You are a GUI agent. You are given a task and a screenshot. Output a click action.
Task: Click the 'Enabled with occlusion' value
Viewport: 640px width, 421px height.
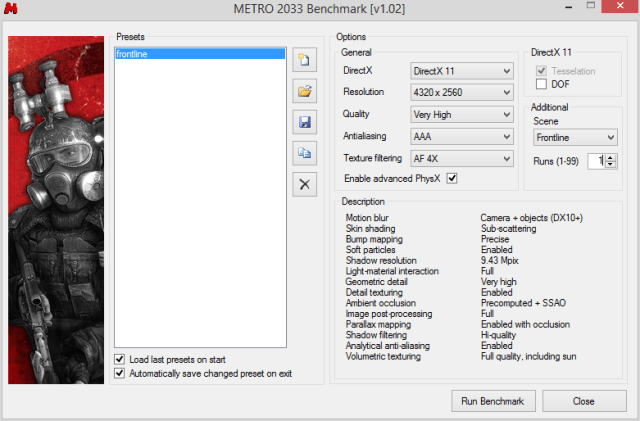tap(525, 324)
